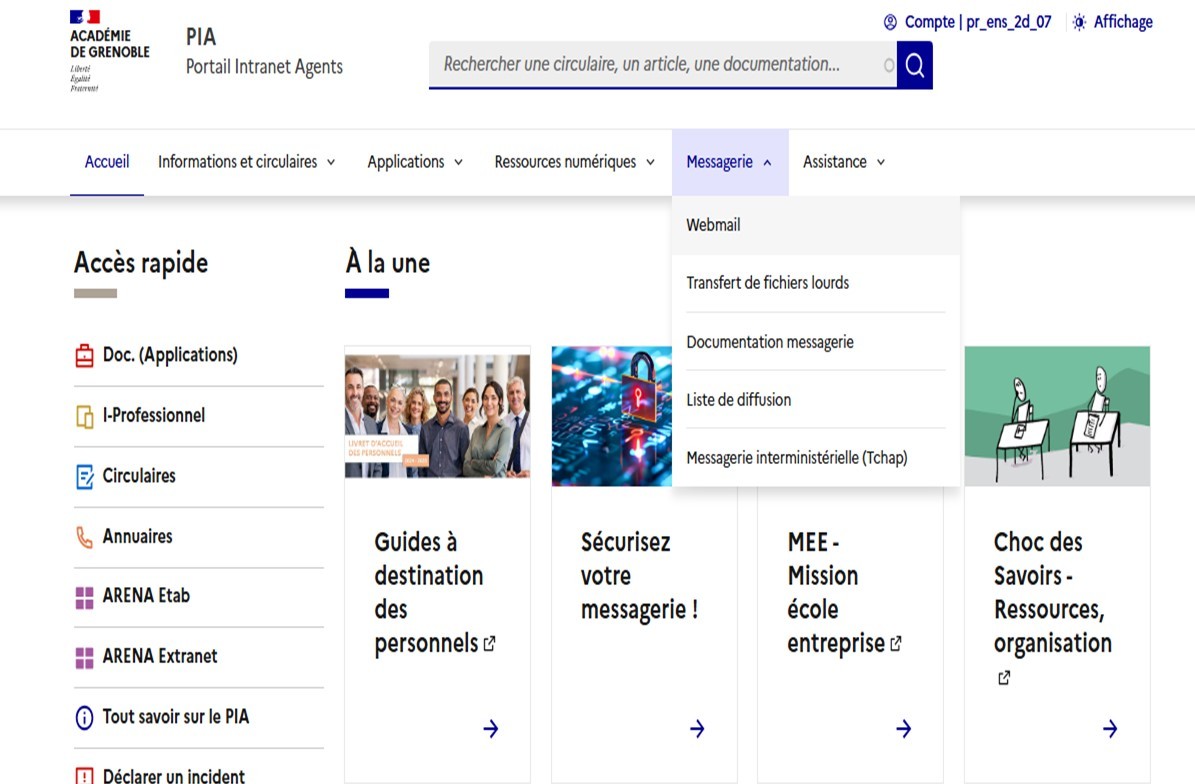
Task: Click the info icon for Tout savoir sur le PIA
Action: [x=85, y=718]
